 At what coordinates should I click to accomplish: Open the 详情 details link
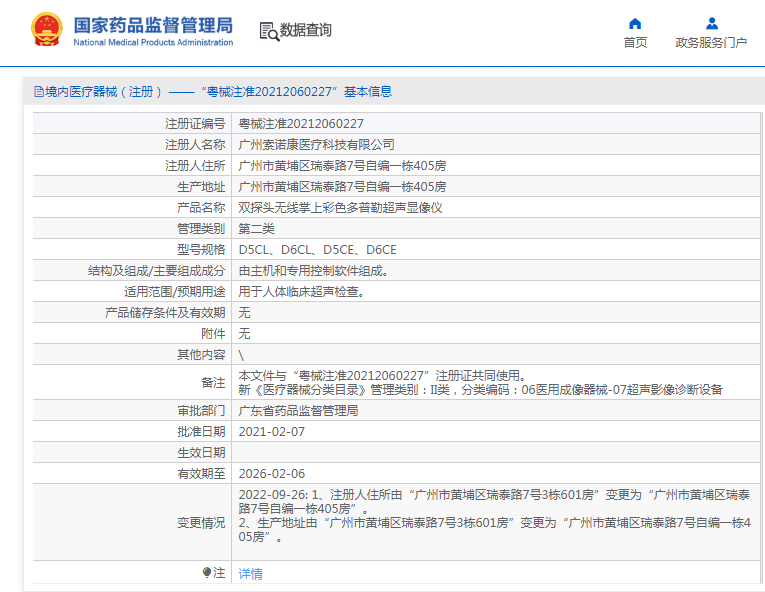[250, 573]
